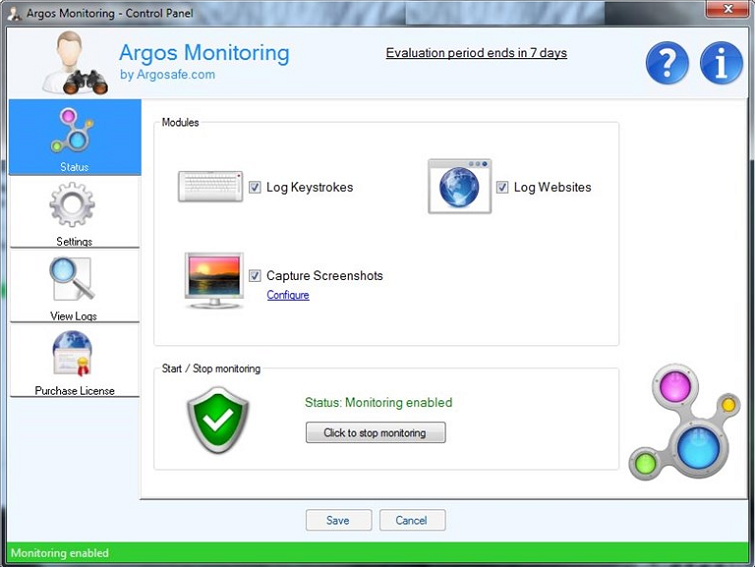Screen dimensions: 755x567
Task: Click the Evaluation period ends link
Action: click(x=476, y=53)
